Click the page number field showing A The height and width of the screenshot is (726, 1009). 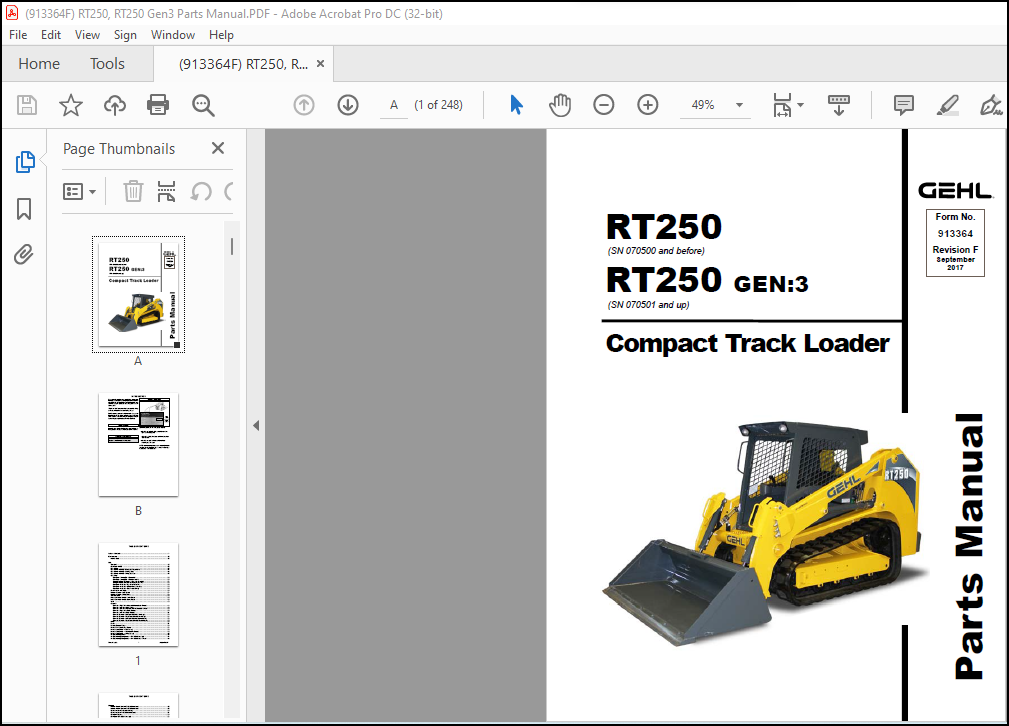[x=394, y=105]
